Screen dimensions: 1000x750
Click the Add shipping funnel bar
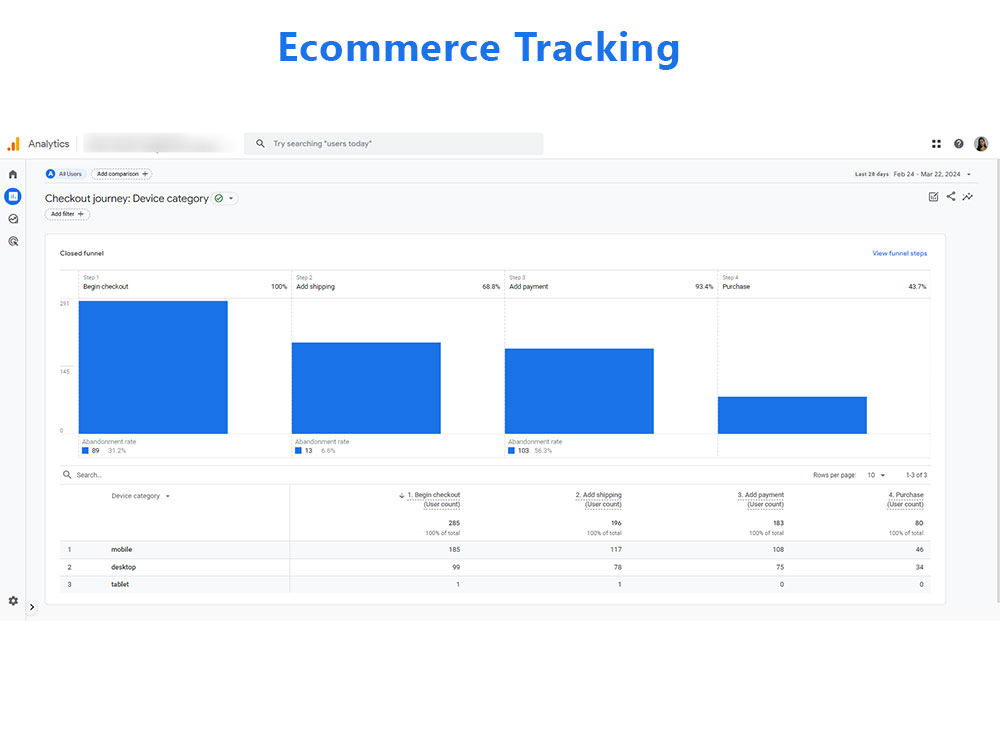[x=366, y=388]
